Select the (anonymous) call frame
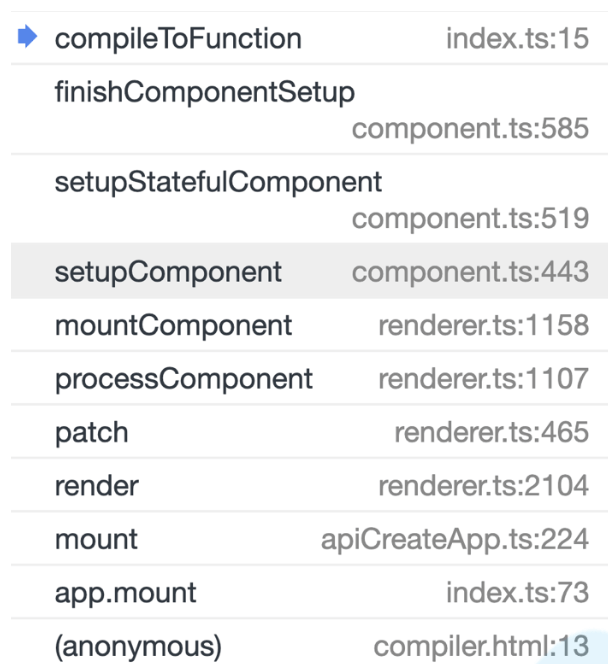The image size is (608, 664). click(138, 647)
